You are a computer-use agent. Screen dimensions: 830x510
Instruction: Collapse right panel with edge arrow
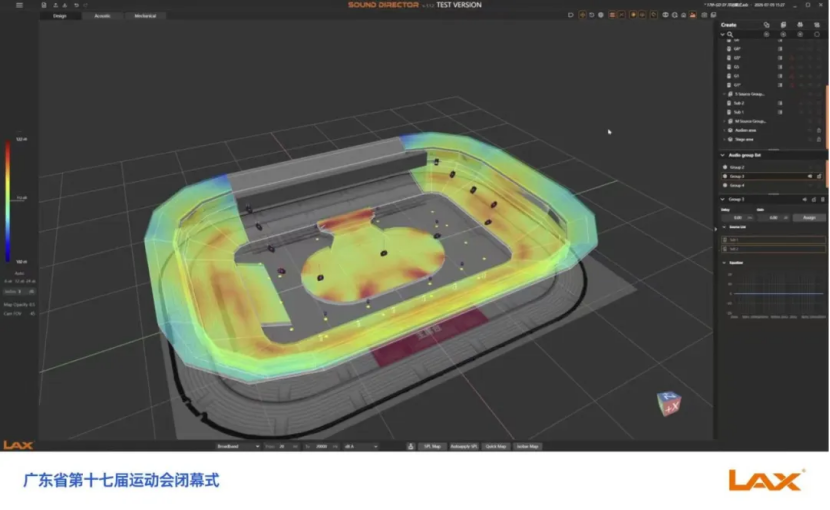tap(716, 229)
